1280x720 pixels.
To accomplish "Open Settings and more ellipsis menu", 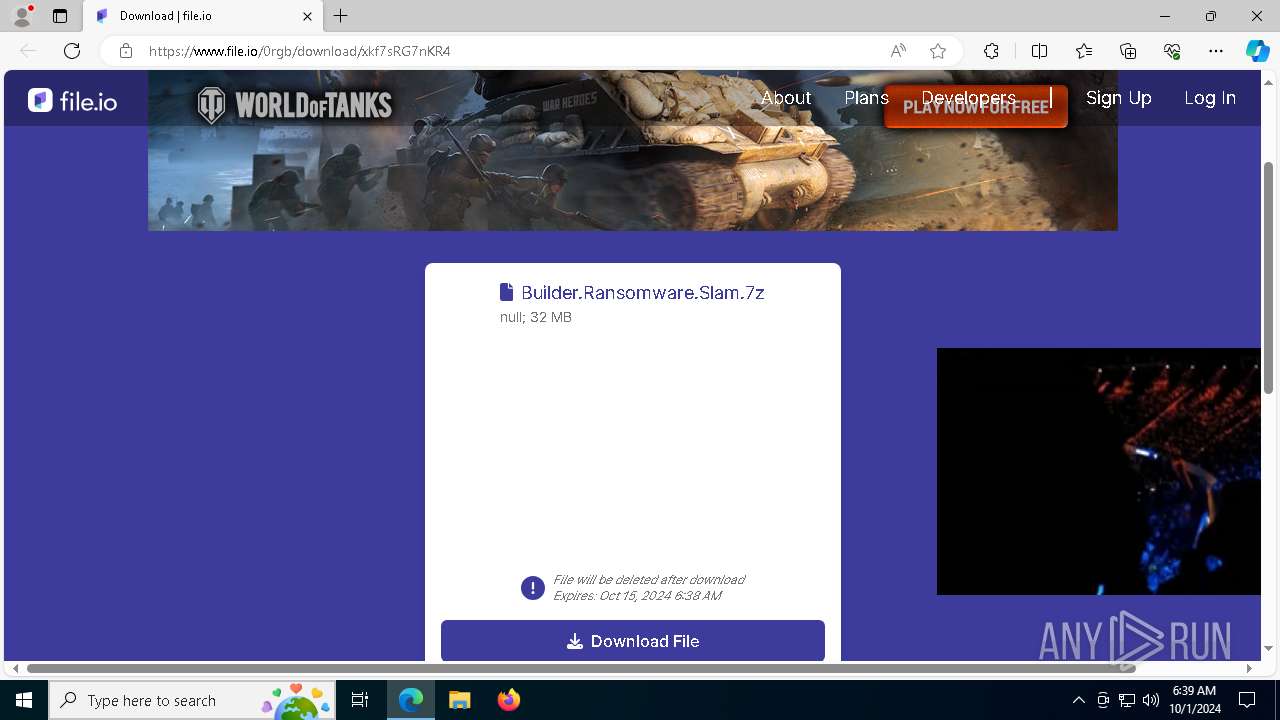I will [x=1216, y=51].
